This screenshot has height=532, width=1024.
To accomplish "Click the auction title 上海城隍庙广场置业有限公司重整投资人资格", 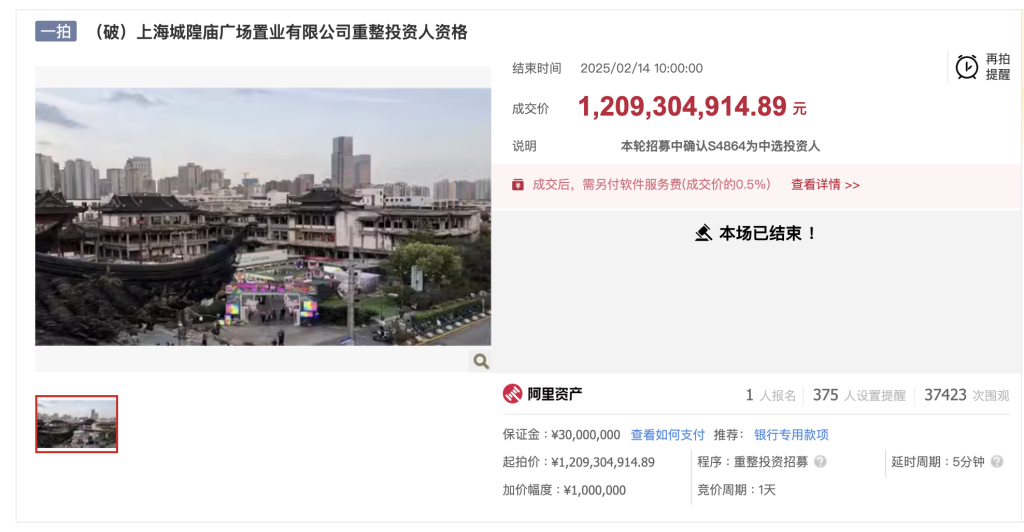I will pos(302,32).
